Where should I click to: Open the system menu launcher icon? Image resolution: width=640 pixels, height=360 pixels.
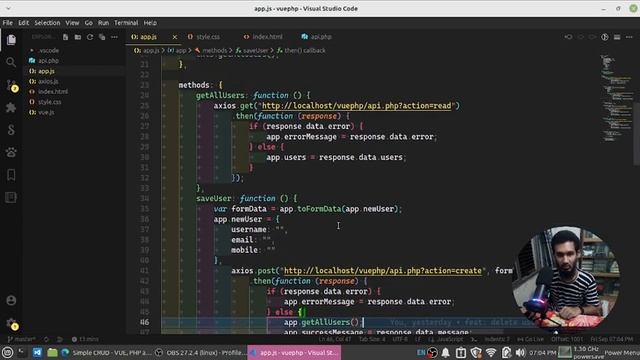tap(7, 353)
